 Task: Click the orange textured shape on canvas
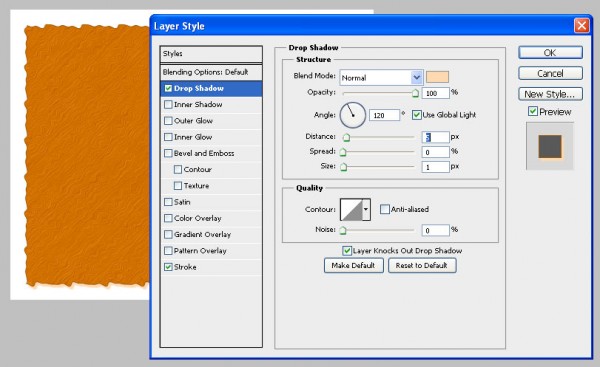point(87,156)
